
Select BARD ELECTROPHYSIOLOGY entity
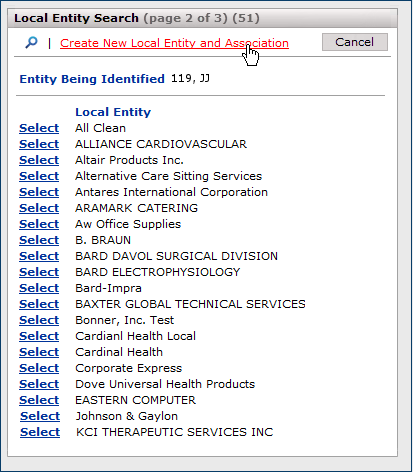[39, 272]
